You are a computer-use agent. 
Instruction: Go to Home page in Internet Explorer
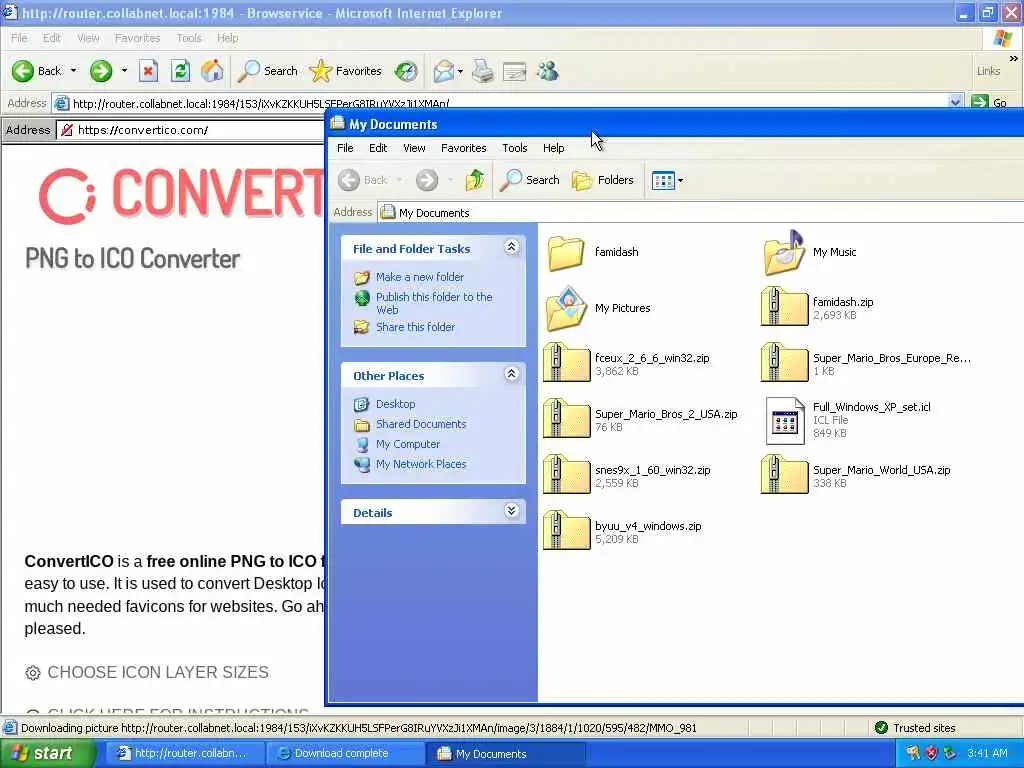[x=212, y=71]
